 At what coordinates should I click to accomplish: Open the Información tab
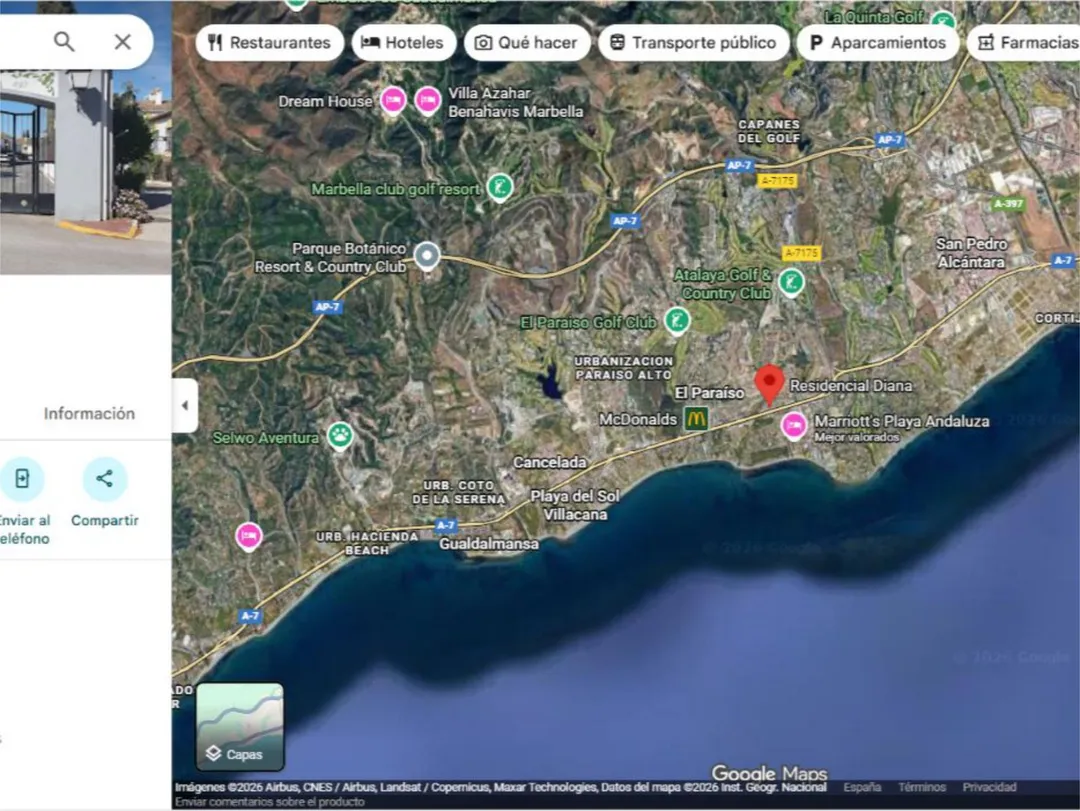[x=88, y=413]
